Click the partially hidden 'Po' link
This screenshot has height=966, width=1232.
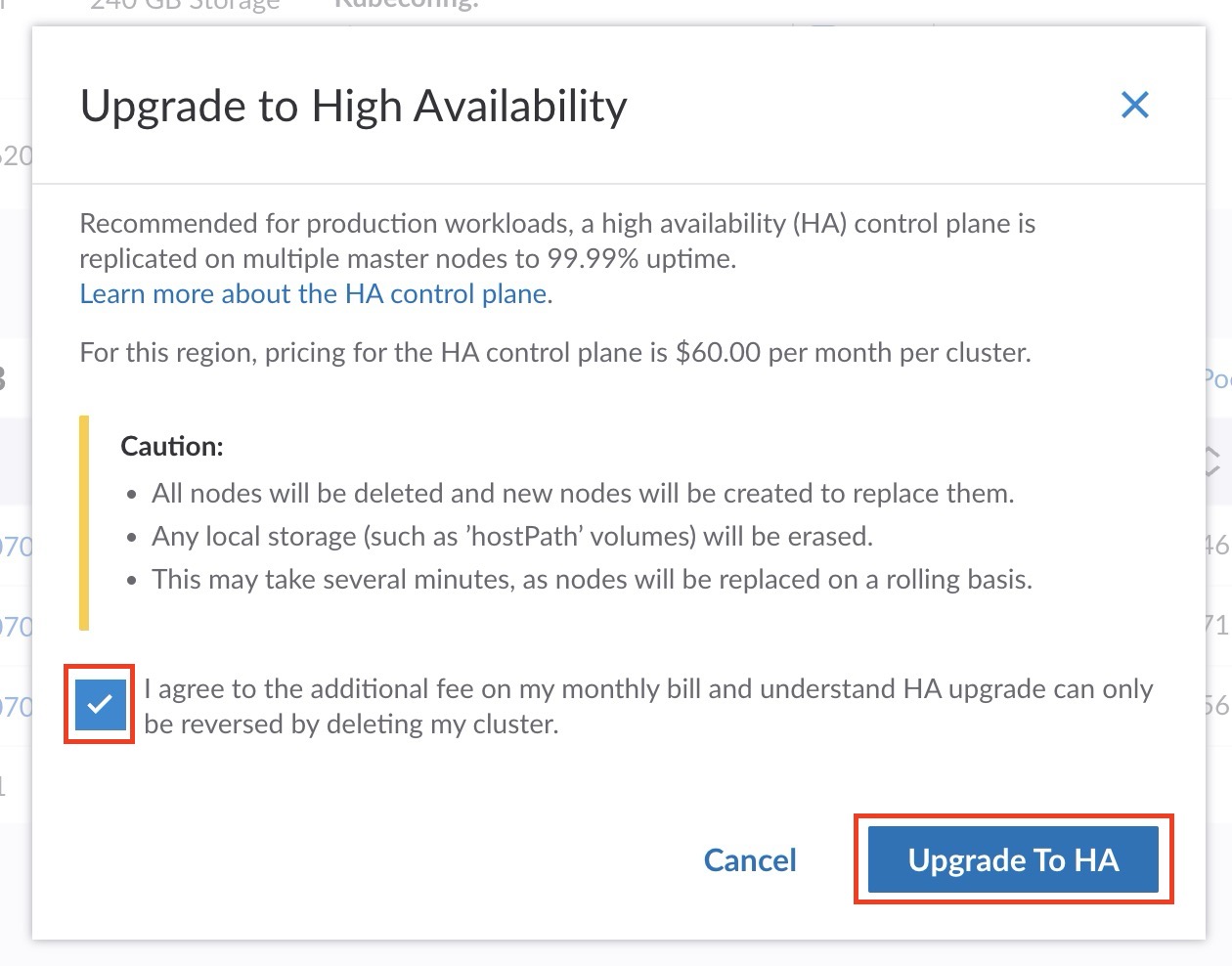[x=1217, y=379]
